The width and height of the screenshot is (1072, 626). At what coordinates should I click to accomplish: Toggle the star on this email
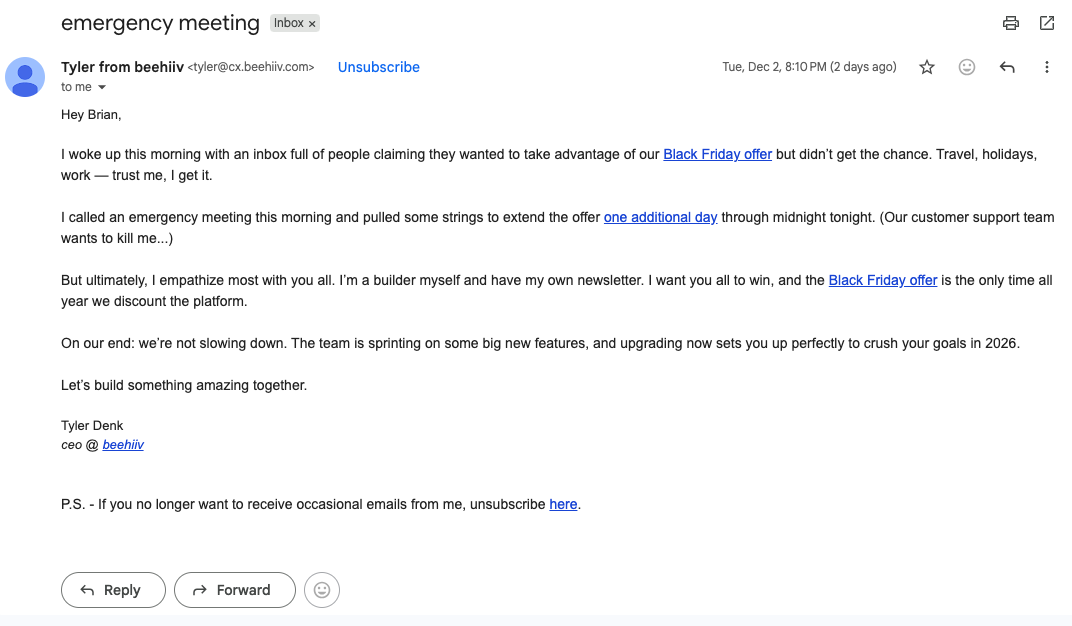[927, 67]
